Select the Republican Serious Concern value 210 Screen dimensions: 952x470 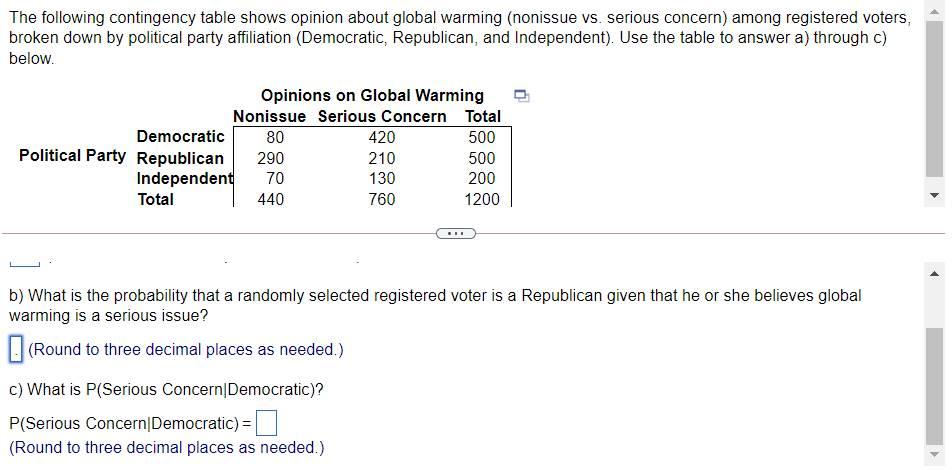(382, 158)
